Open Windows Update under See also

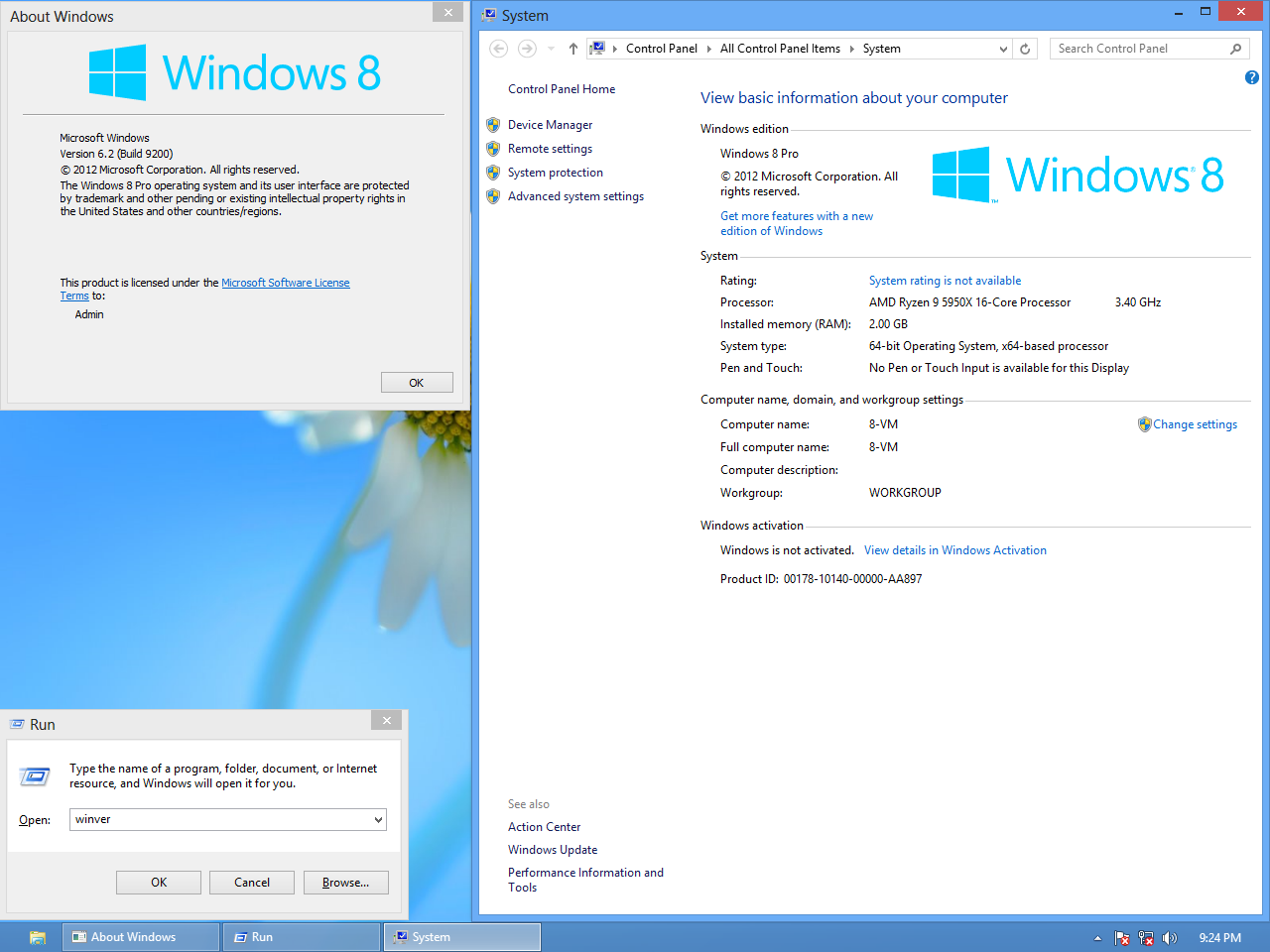click(553, 850)
